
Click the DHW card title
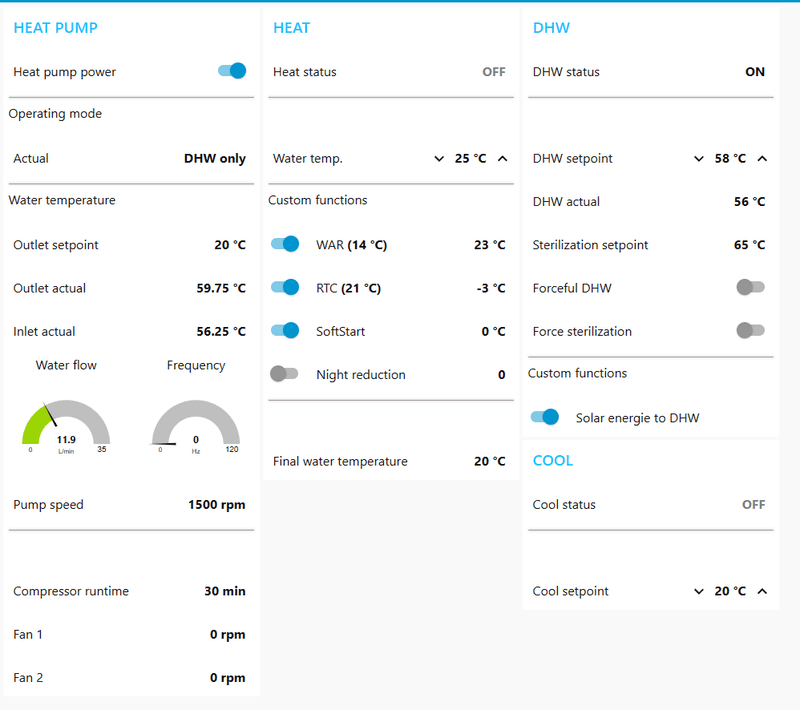pos(552,28)
